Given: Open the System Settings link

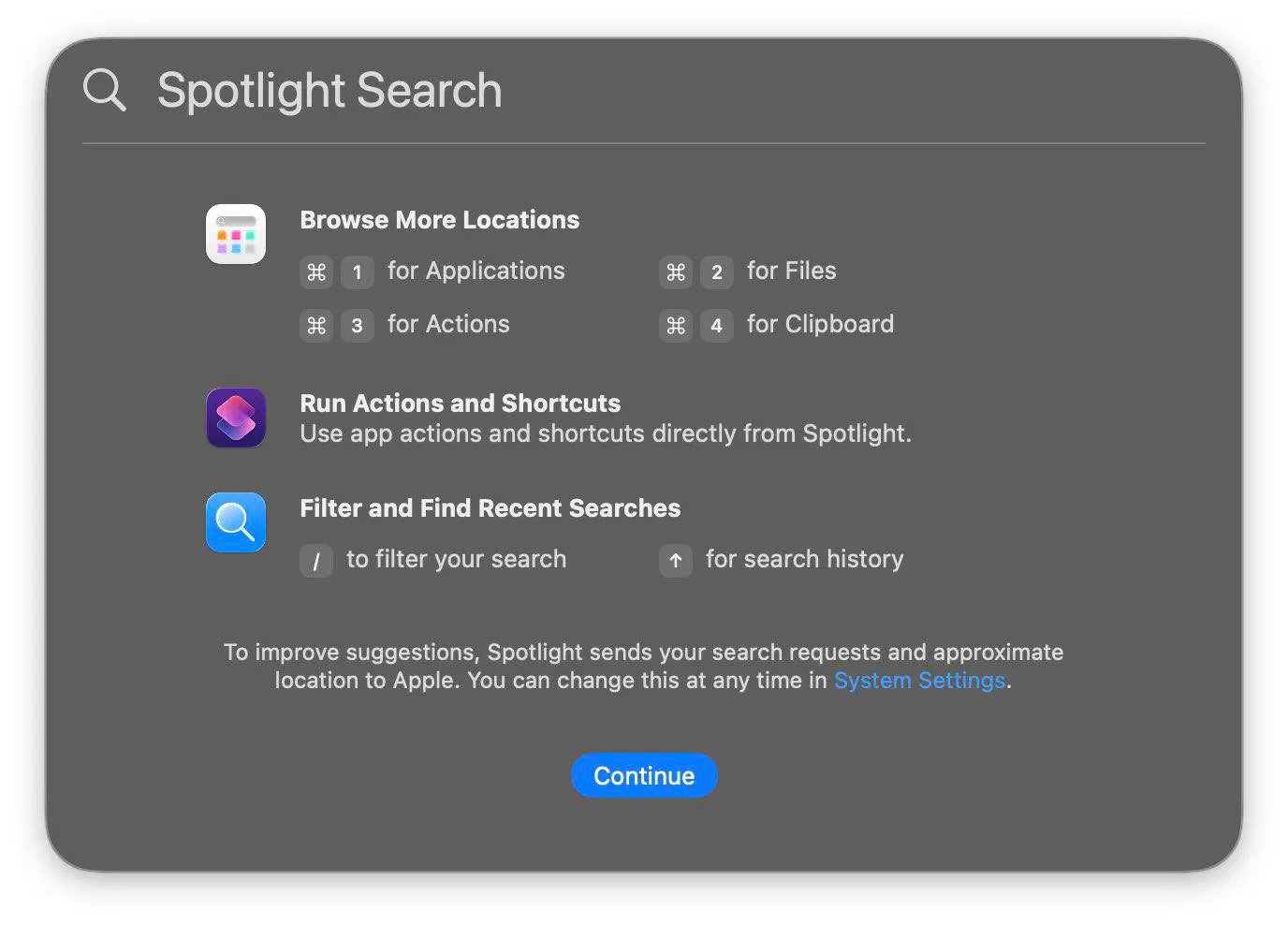Looking at the screenshot, I should pyautogui.click(x=919, y=681).
